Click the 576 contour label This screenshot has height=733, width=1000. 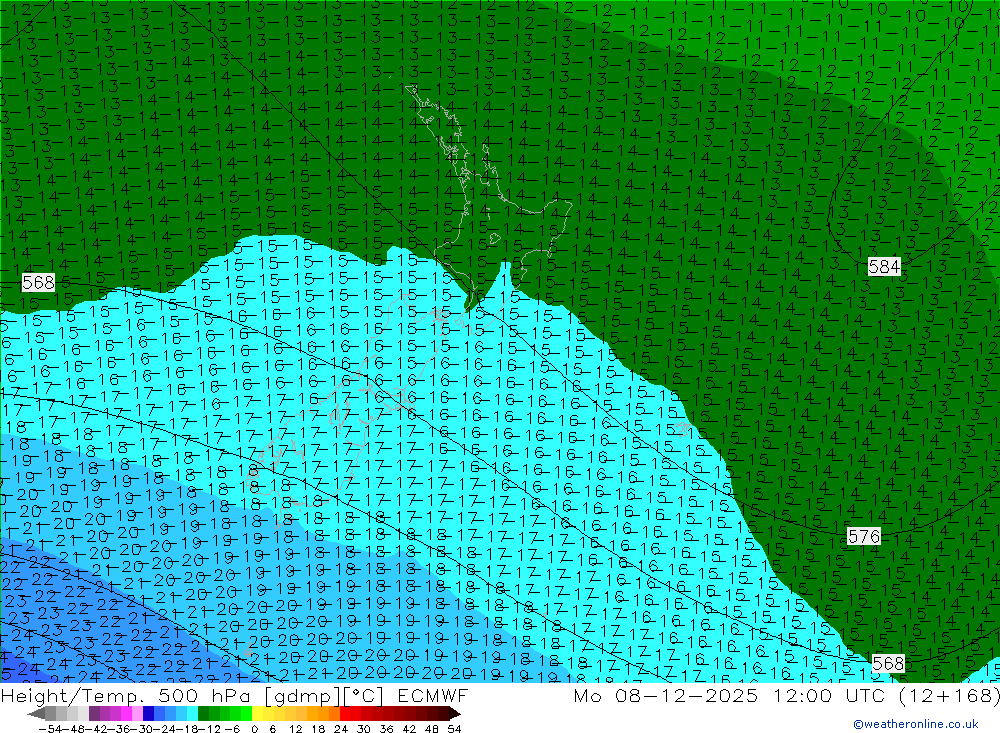864,536
